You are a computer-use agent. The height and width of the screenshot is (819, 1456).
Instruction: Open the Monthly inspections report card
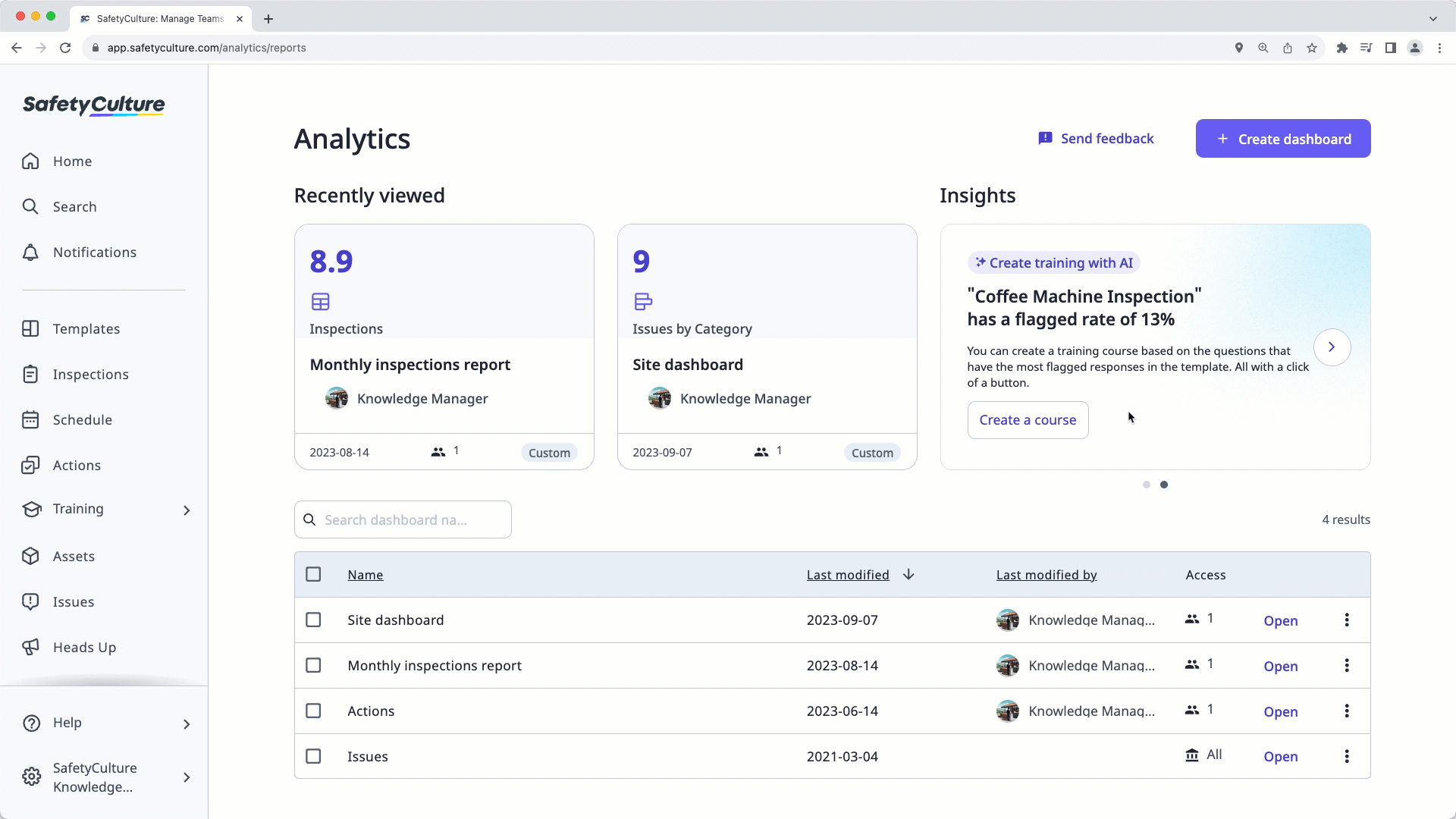pos(444,347)
